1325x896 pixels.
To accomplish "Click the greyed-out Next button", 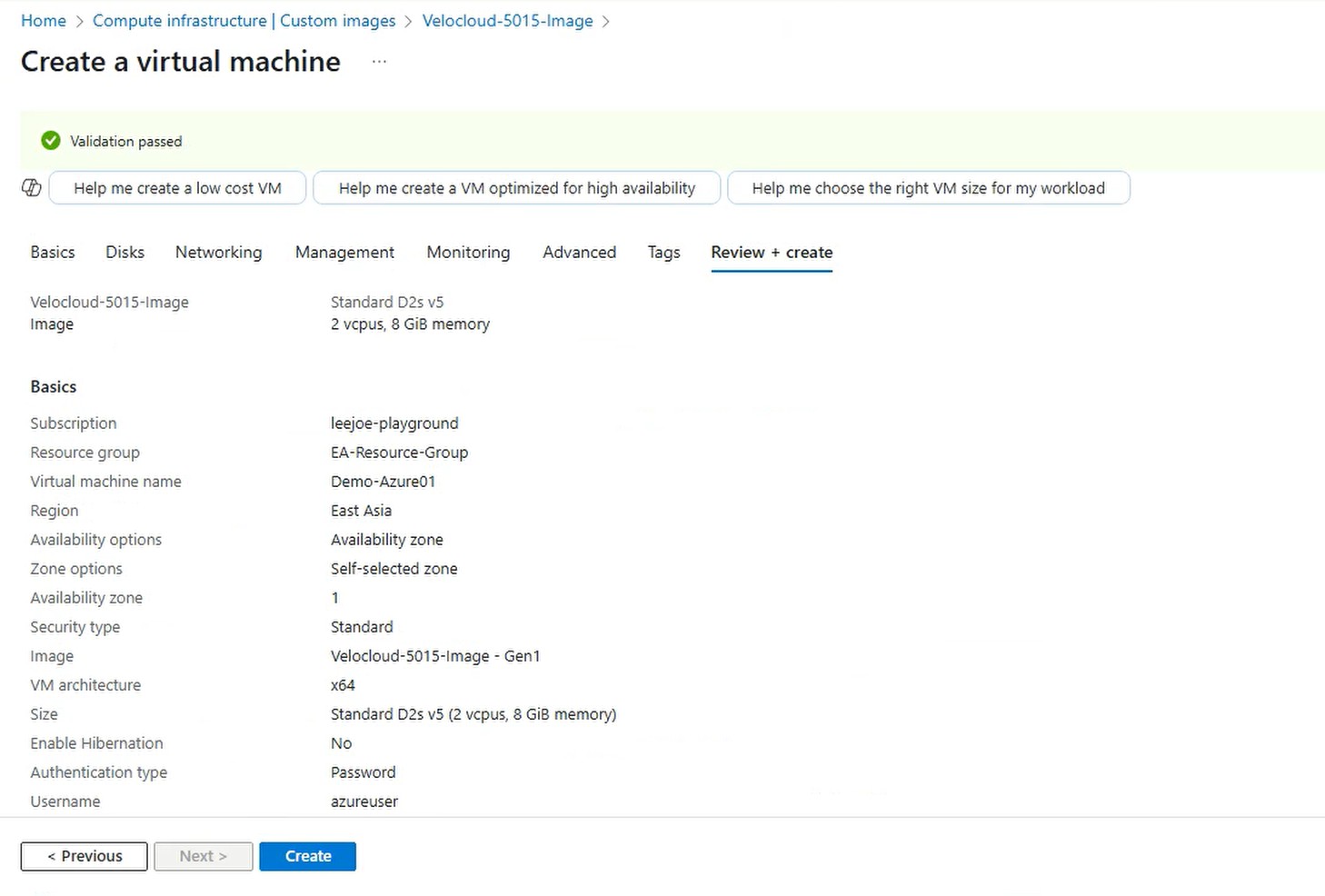I will coord(204,856).
